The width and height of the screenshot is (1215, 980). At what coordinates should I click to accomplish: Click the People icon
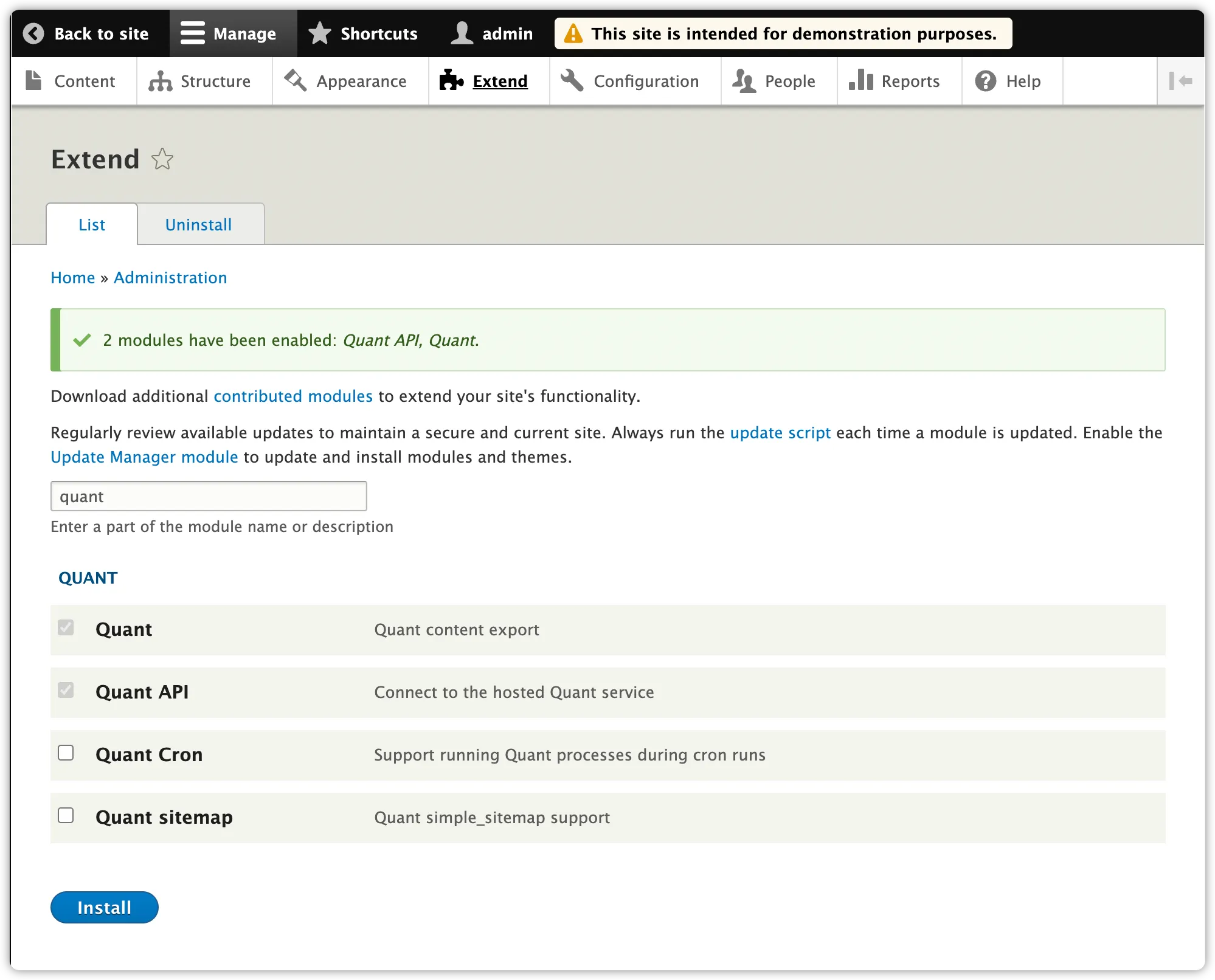coord(743,80)
